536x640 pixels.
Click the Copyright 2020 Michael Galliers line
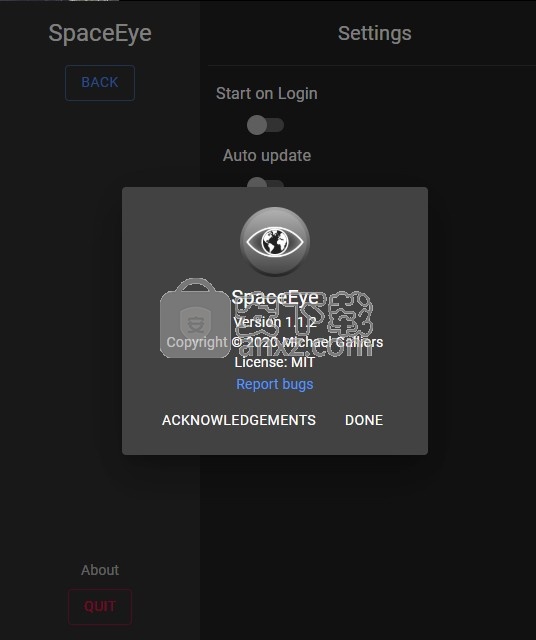click(275, 342)
